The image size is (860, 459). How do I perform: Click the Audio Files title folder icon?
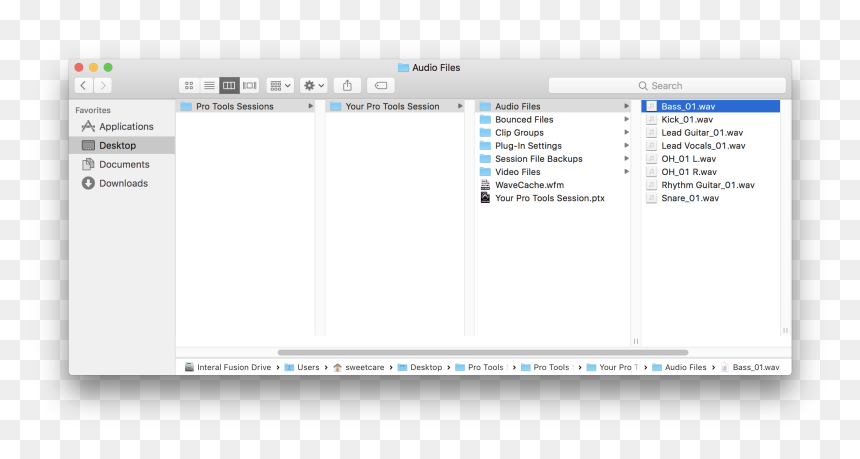tap(403, 67)
